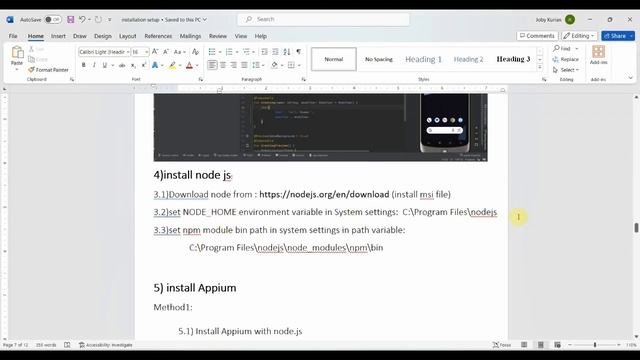Apply strikethrough formatting
The image size is (640, 360).
point(122,65)
